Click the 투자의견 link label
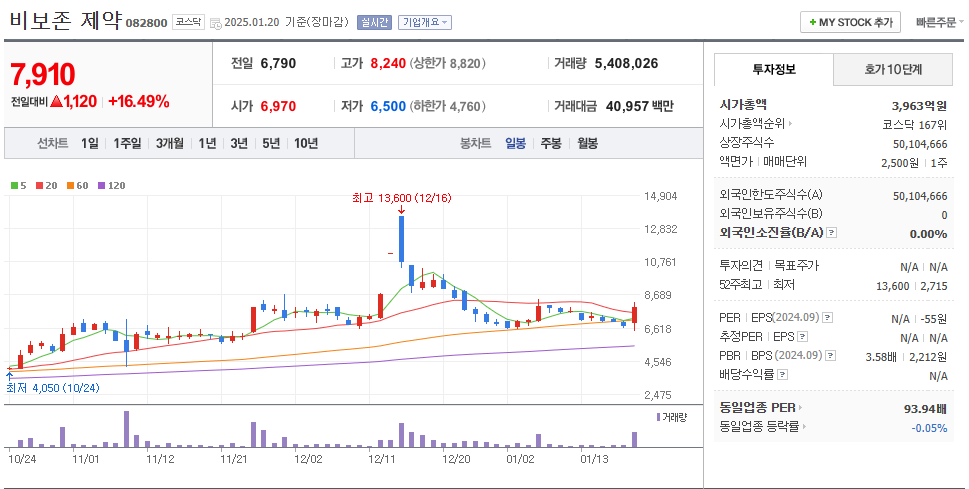This screenshot has height=489, width=969. 741,266
